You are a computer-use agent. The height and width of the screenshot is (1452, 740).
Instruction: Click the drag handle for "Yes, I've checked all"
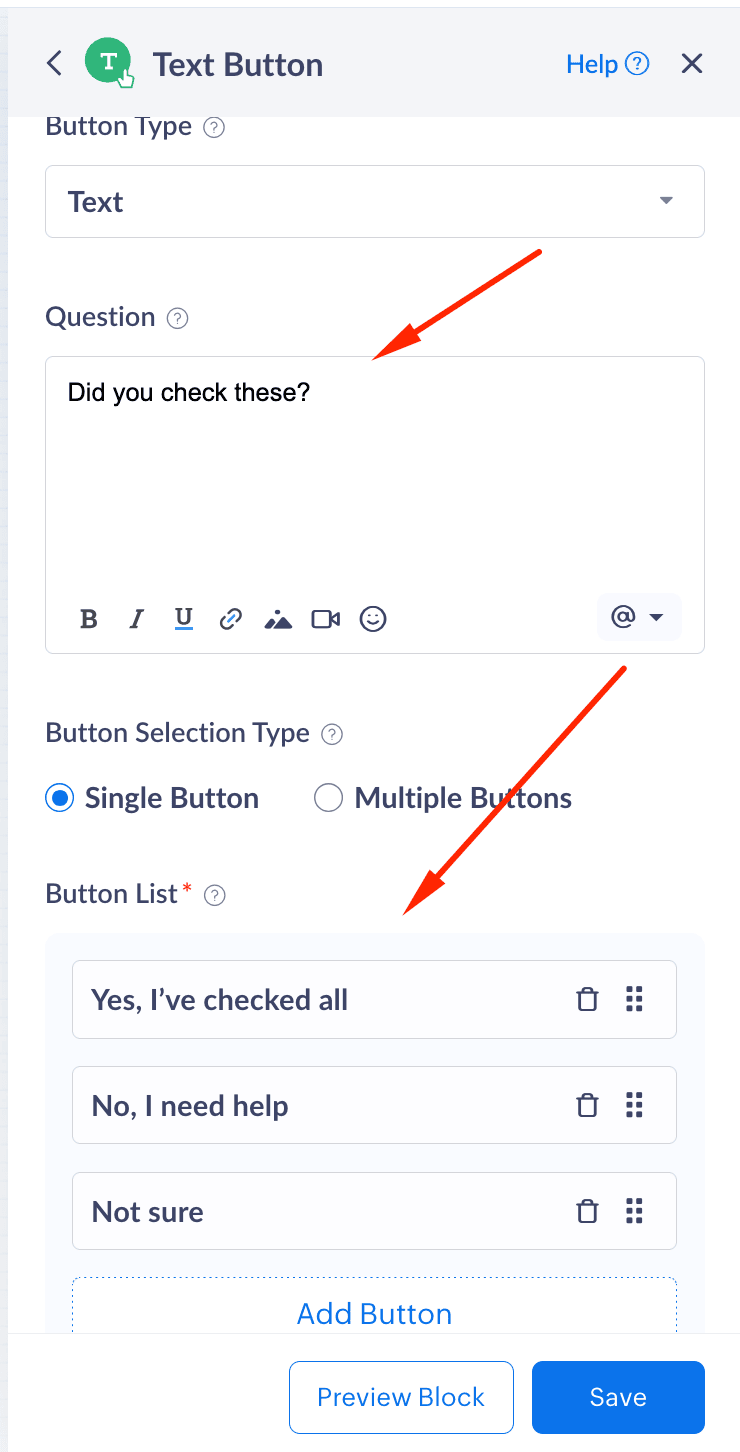(634, 1000)
